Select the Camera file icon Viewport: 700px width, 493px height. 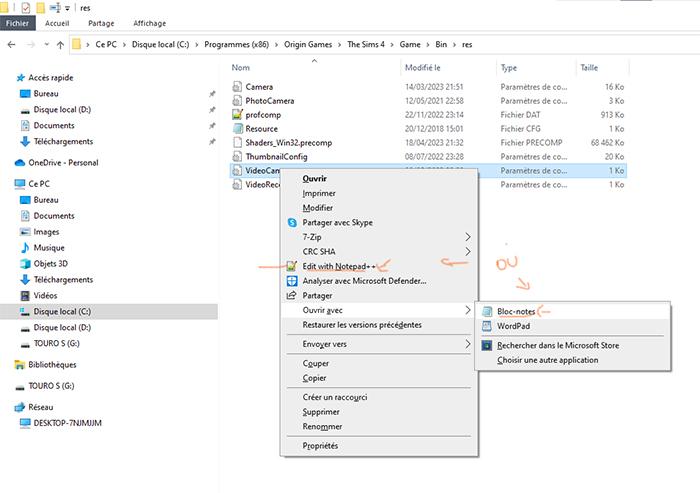point(237,87)
